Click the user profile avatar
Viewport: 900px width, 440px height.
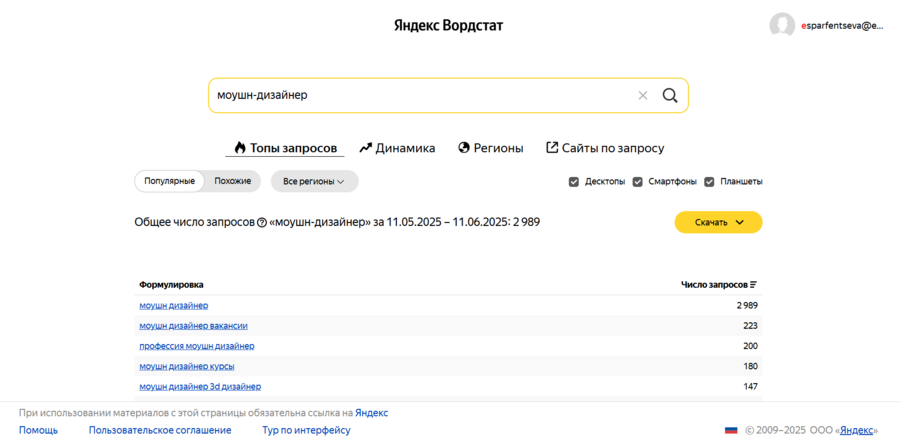(782, 26)
